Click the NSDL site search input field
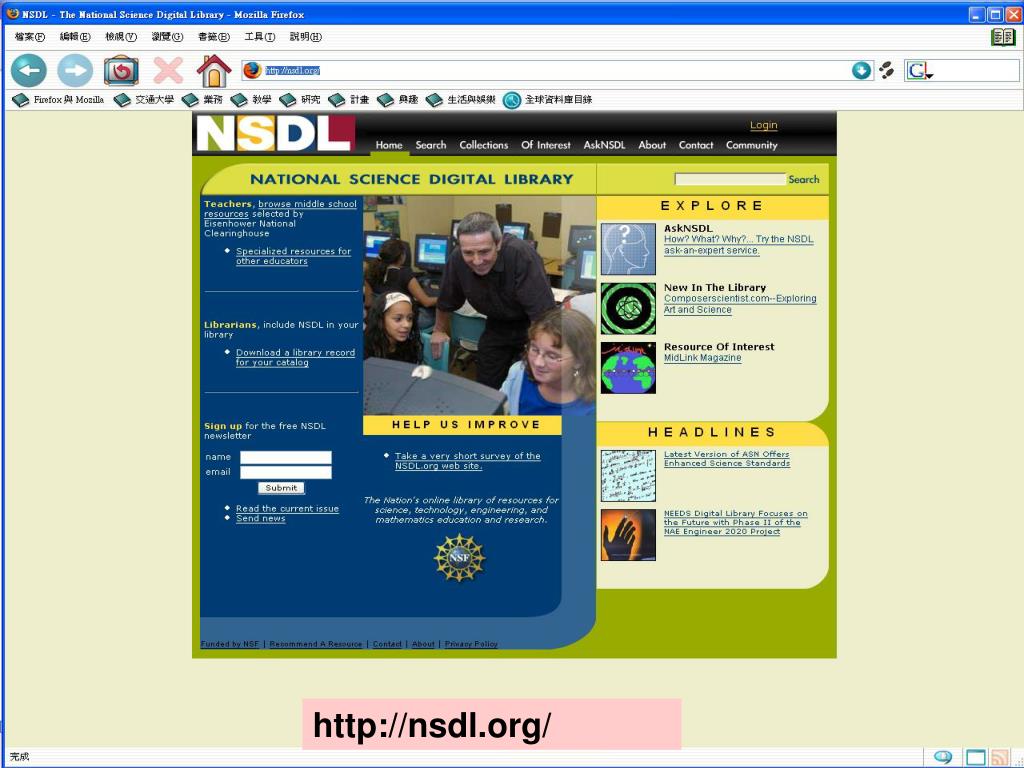This screenshot has height=768, width=1024. pos(729,179)
